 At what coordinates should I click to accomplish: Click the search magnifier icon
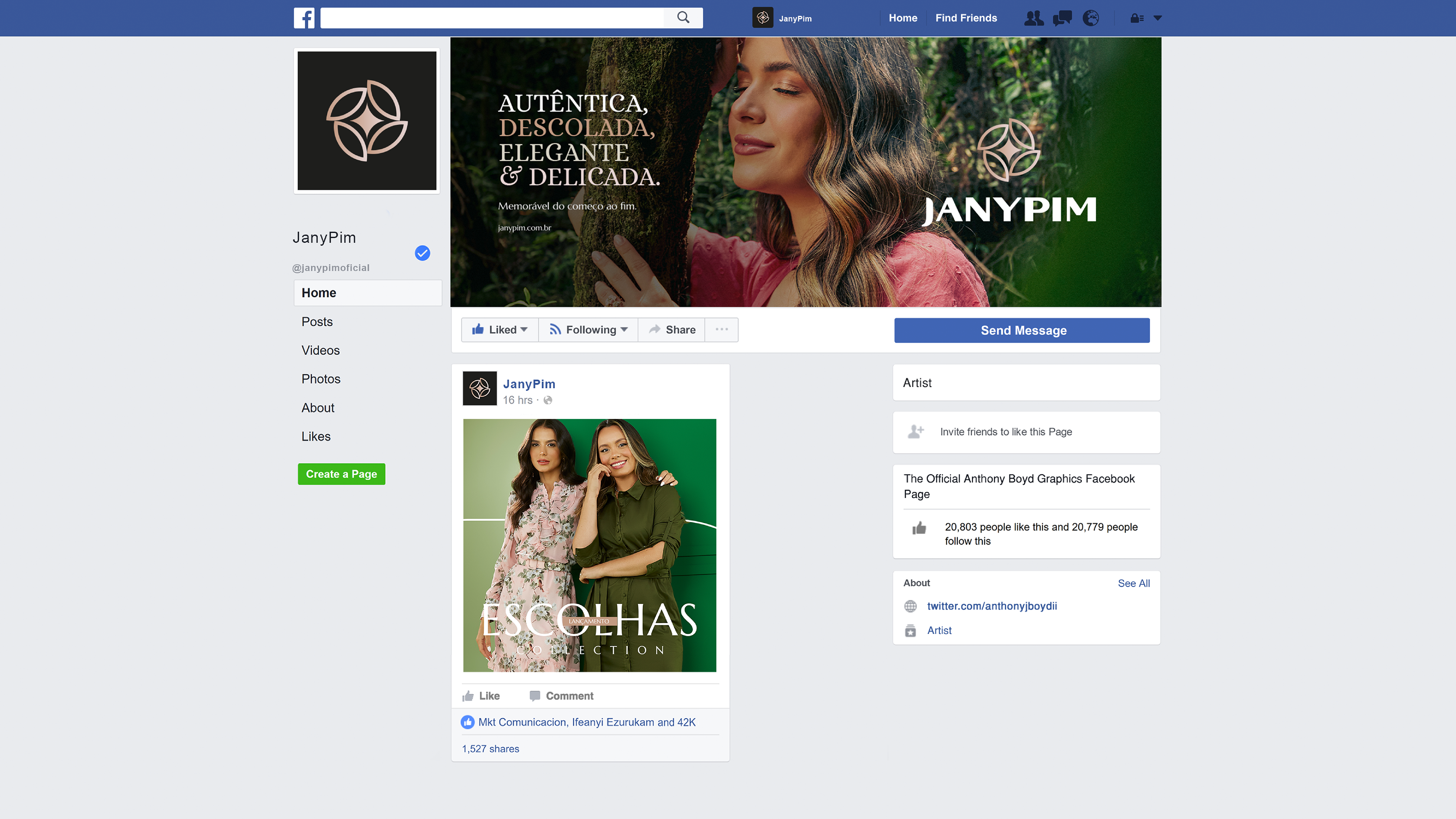pyautogui.click(x=683, y=17)
